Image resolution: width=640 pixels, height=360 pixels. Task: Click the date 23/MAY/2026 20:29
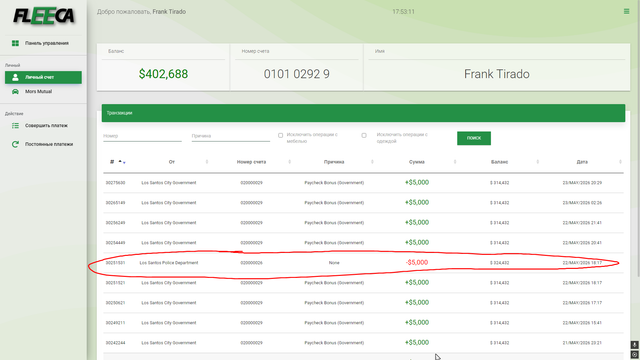(x=582, y=183)
